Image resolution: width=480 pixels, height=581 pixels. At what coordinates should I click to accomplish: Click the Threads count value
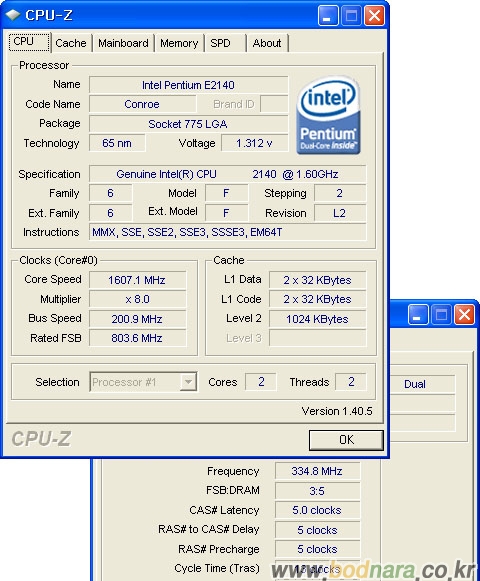click(351, 382)
